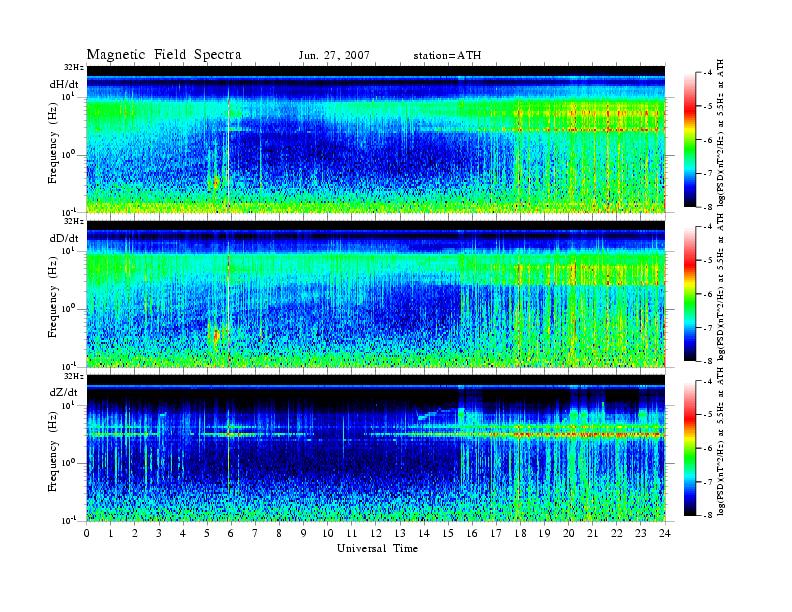Click "Frequency (Hz)" label of dH/dt panel
Screen dimensions: 792x612
coord(53,144)
